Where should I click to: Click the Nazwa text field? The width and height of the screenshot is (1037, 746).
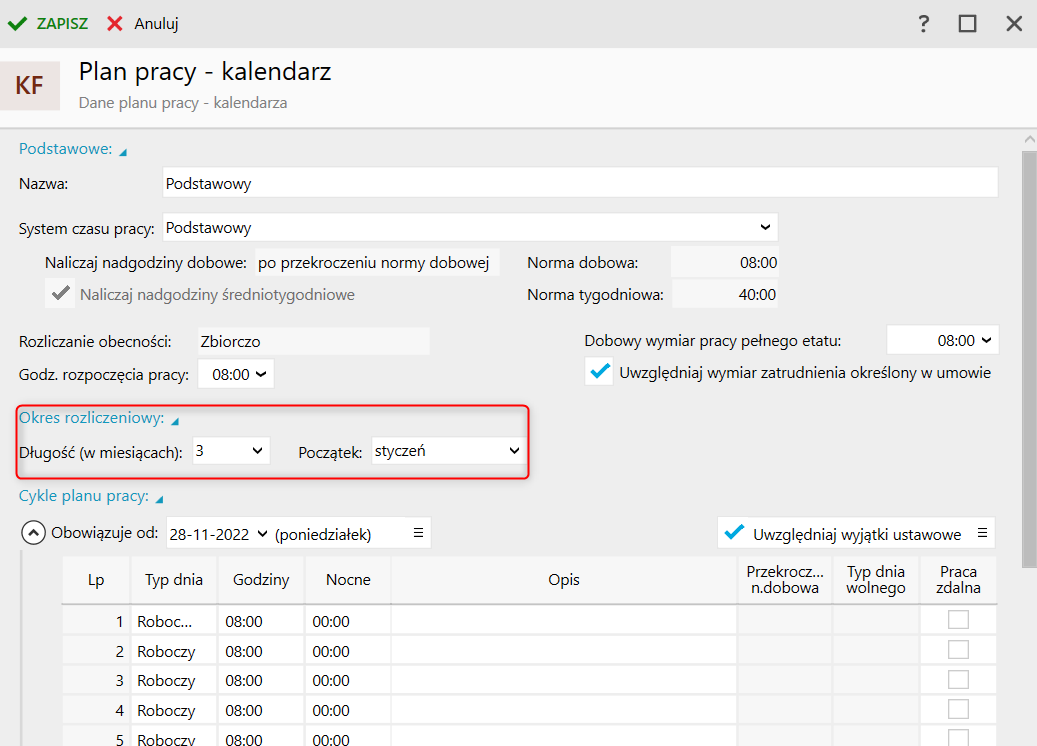tap(580, 183)
